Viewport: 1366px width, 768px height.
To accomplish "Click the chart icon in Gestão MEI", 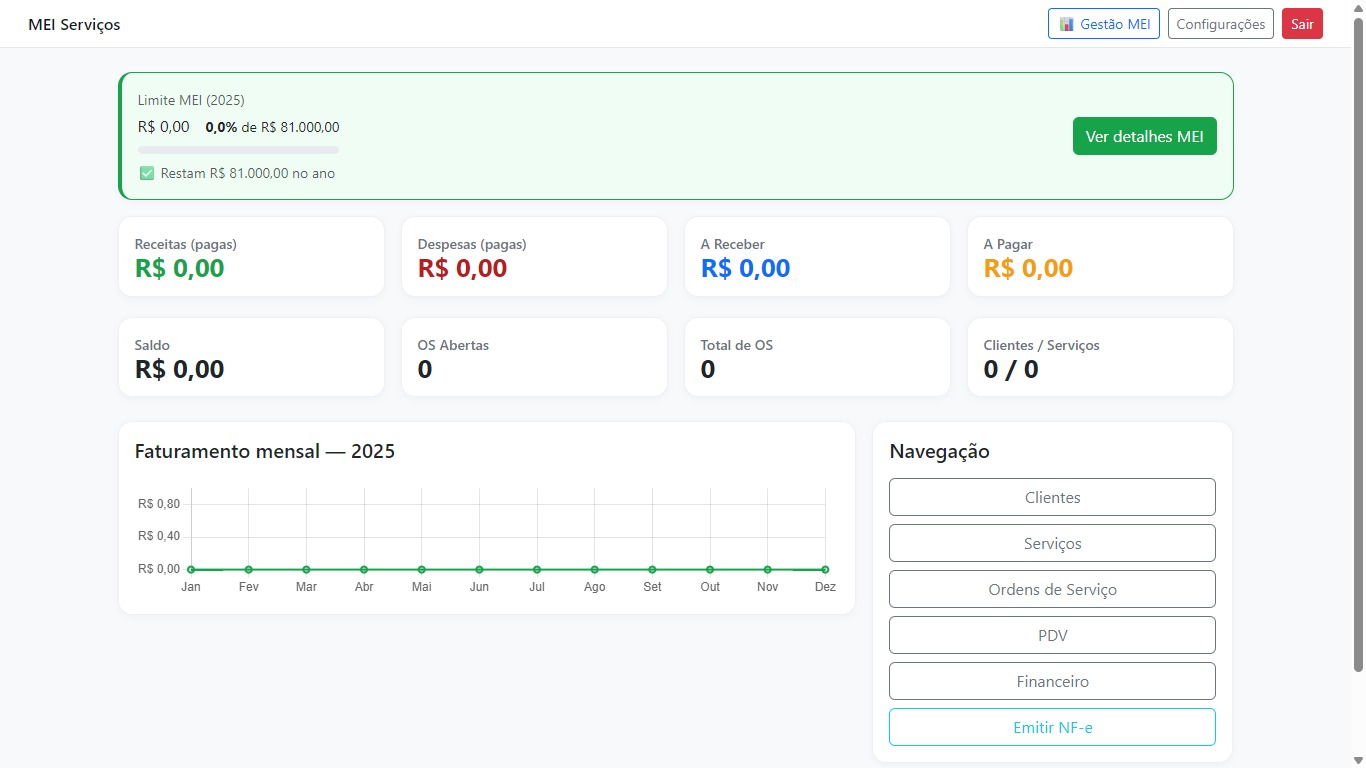I will click(1066, 24).
